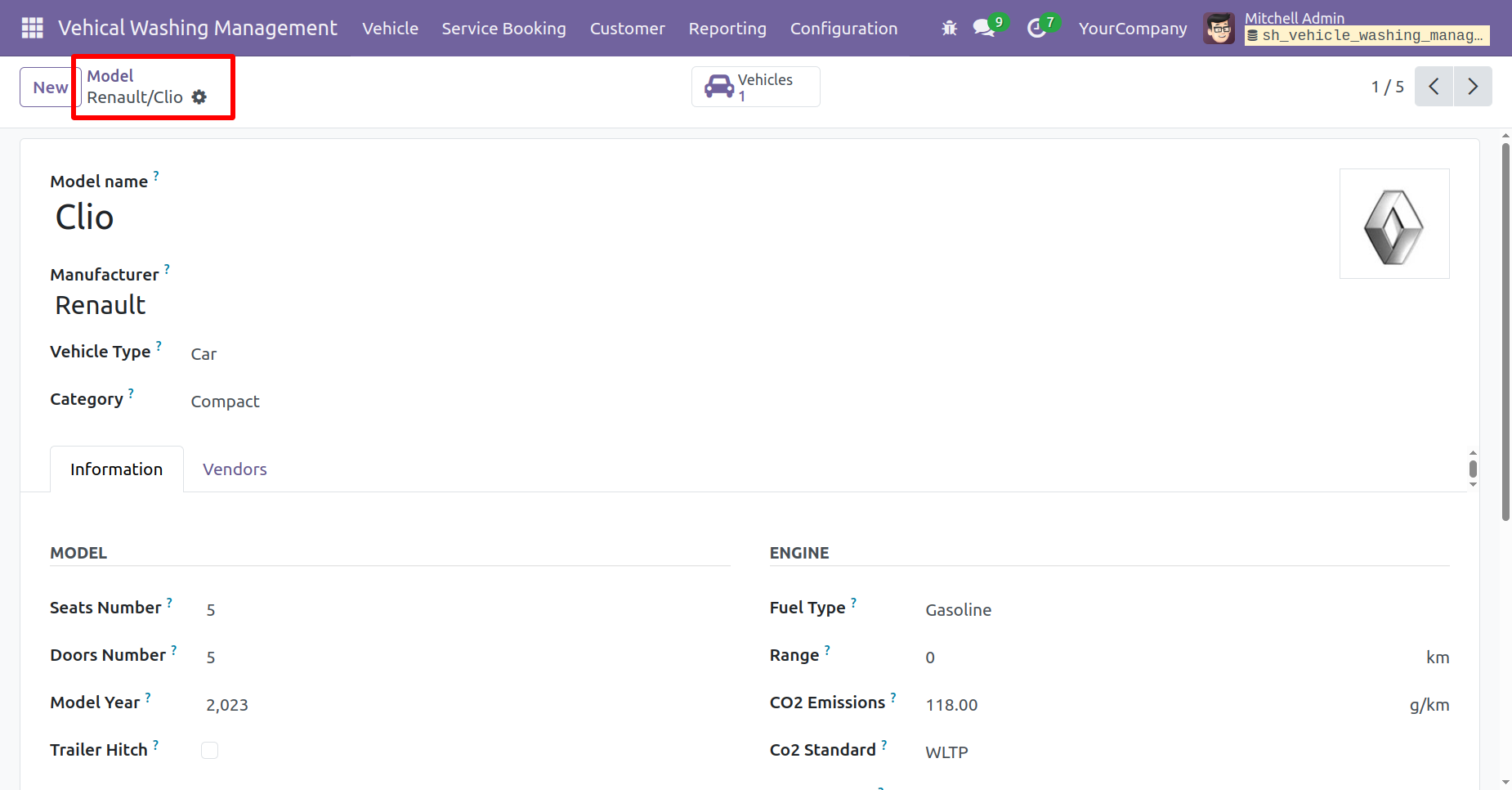
Task: Click Vehical Washing Management app title
Action: coord(197,28)
